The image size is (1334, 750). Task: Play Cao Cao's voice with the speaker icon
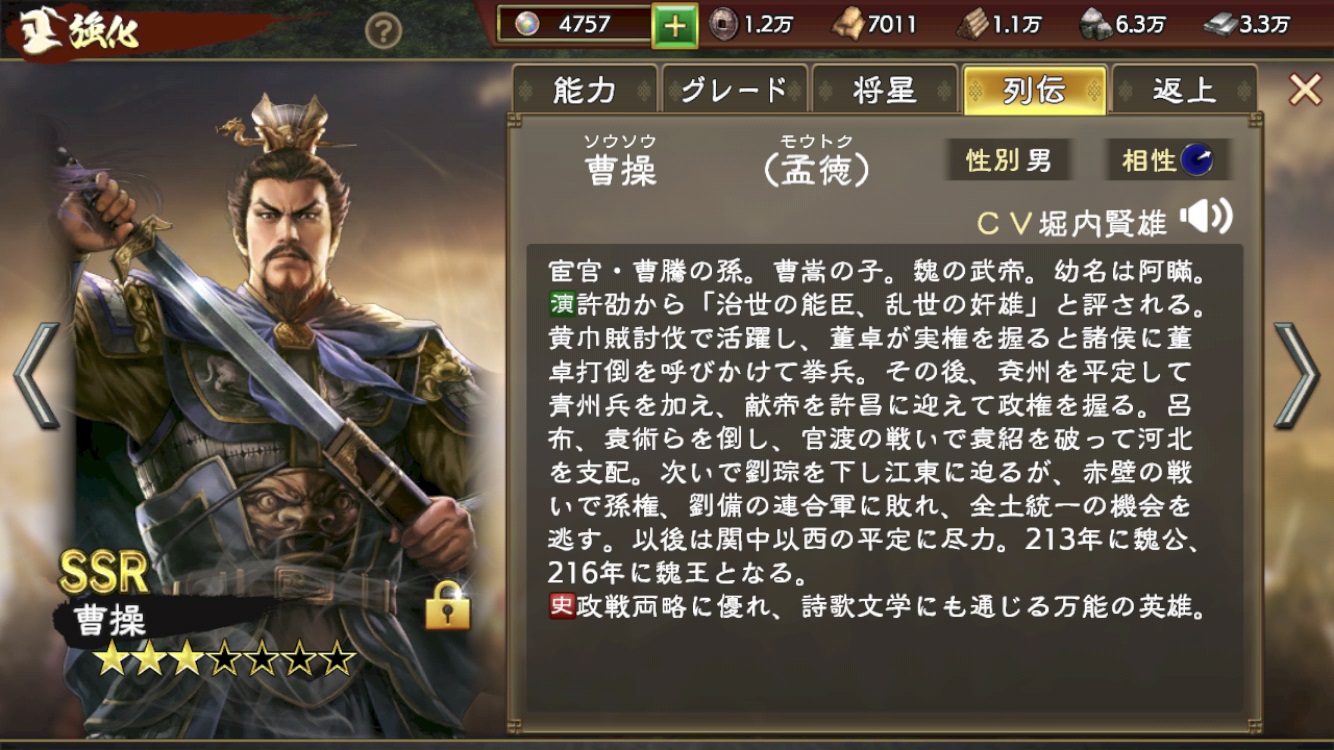[x=1206, y=216]
